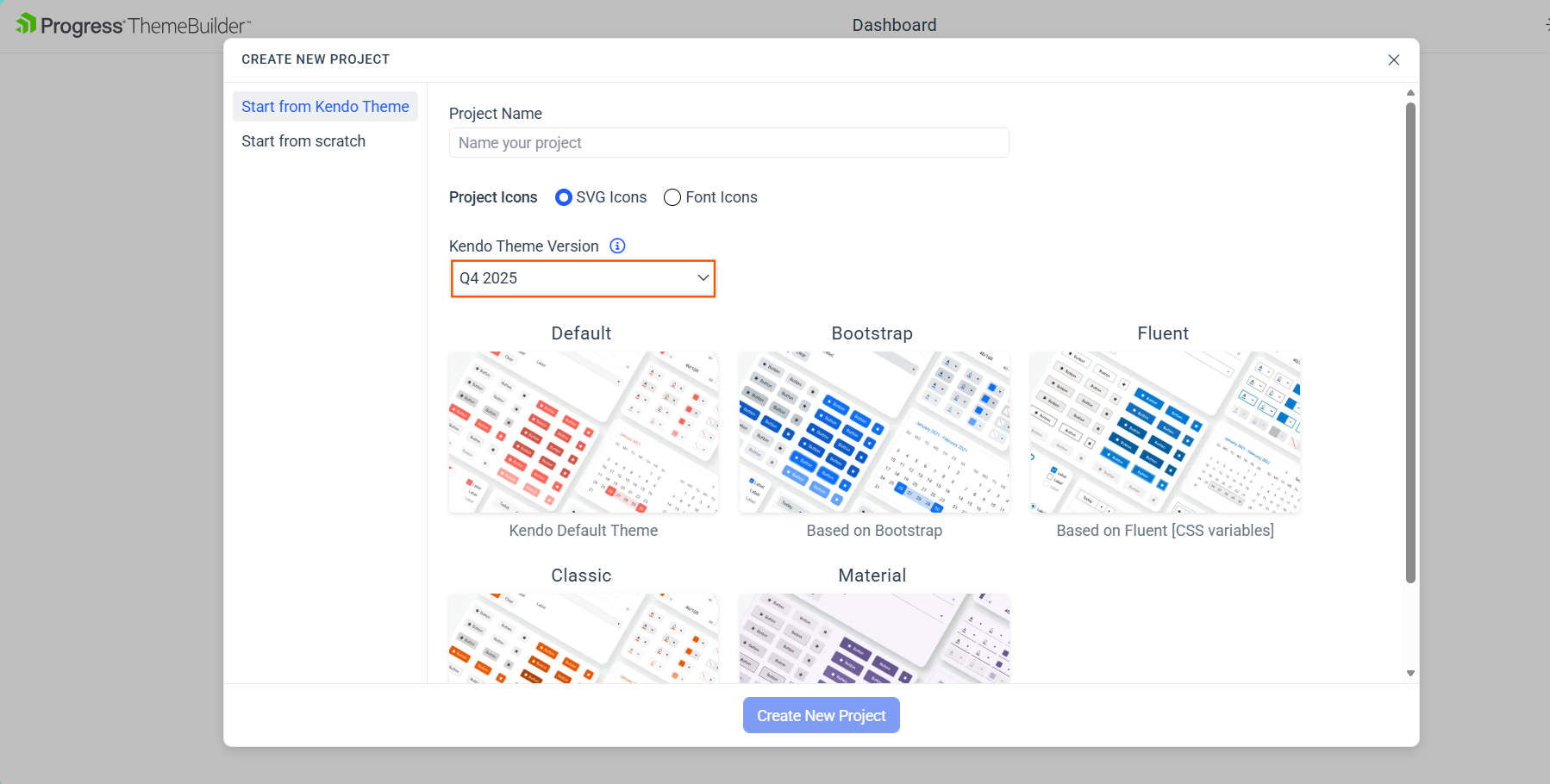Open the Q4 2025 theme version dropdown

pos(584,278)
